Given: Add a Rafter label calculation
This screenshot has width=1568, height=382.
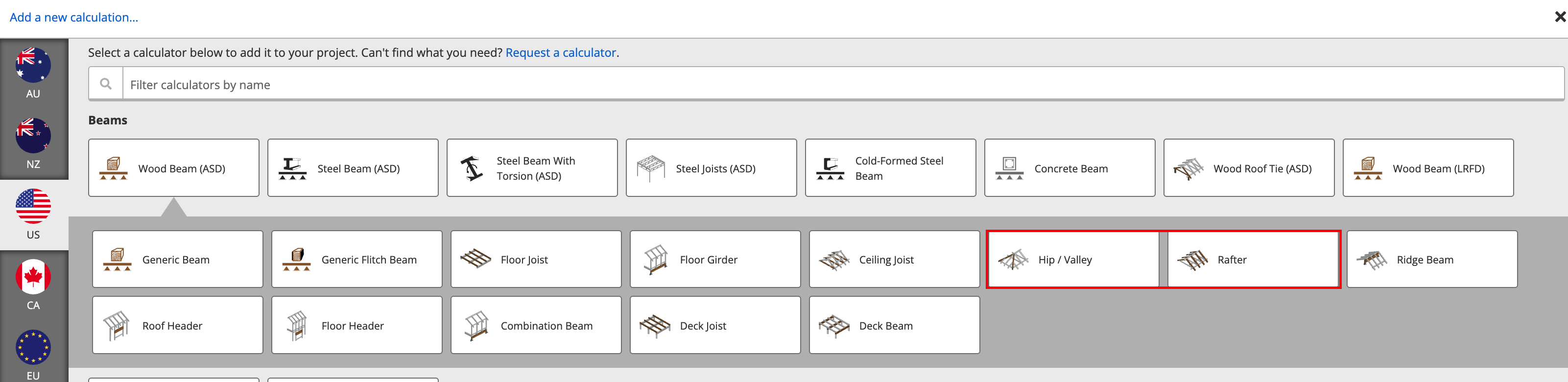Looking at the screenshot, I should pos(1232,260).
